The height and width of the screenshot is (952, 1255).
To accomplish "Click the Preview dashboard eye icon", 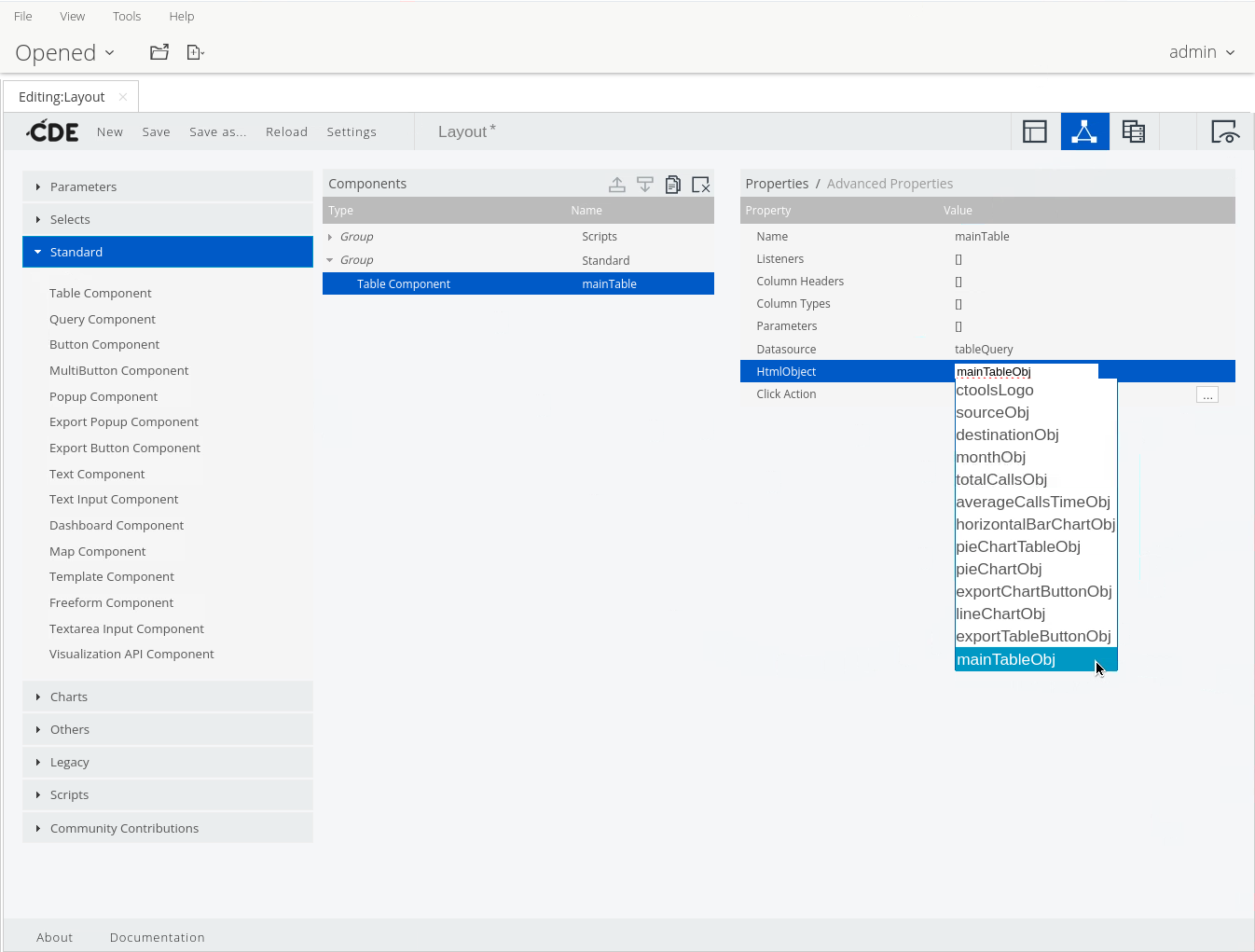I will [x=1223, y=131].
